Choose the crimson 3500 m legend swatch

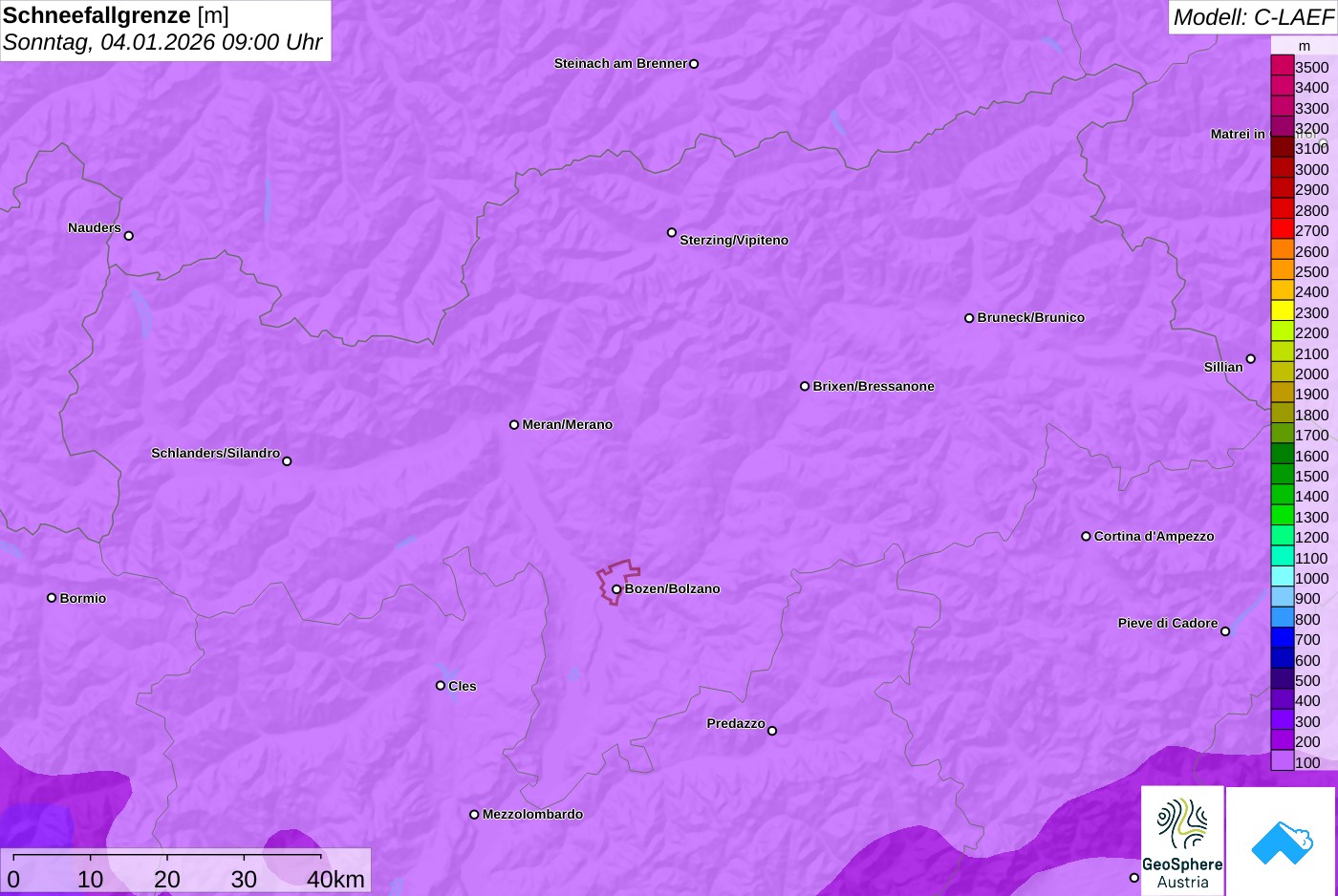(x=1283, y=66)
